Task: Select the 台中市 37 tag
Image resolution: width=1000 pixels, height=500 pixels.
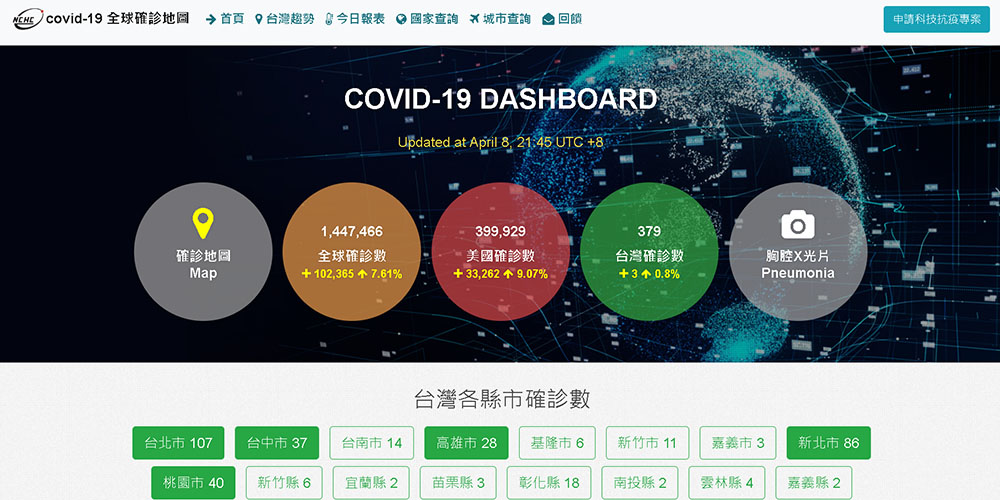Action: point(277,443)
